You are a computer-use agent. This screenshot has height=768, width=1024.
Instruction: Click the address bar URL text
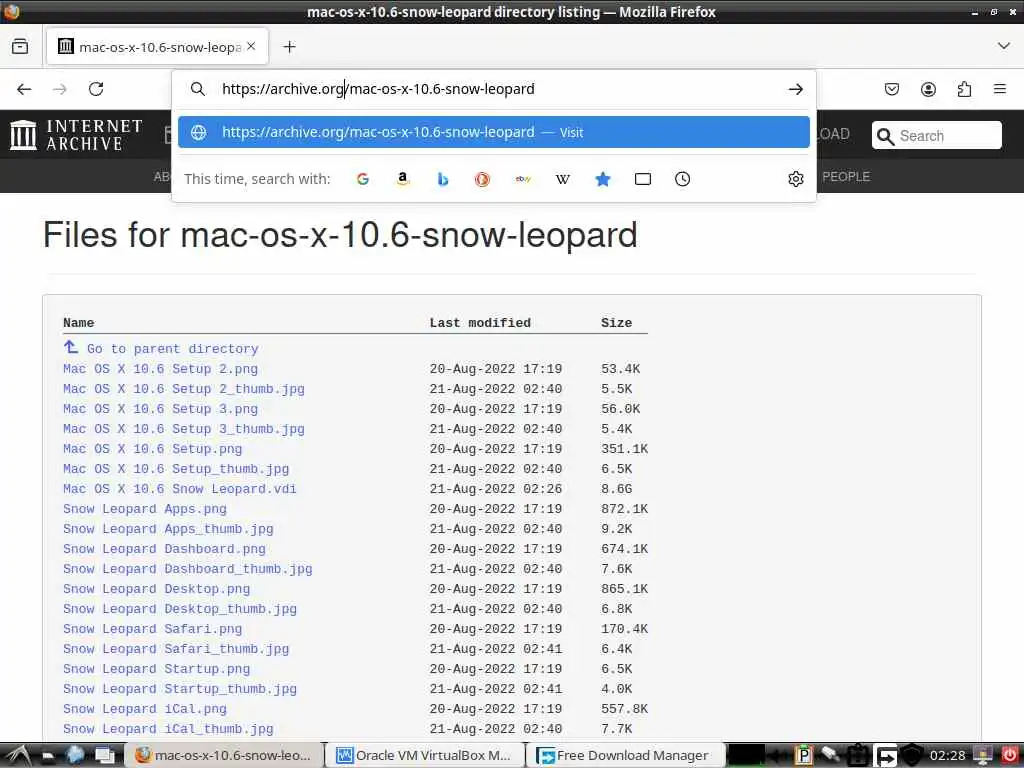(x=378, y=89)
